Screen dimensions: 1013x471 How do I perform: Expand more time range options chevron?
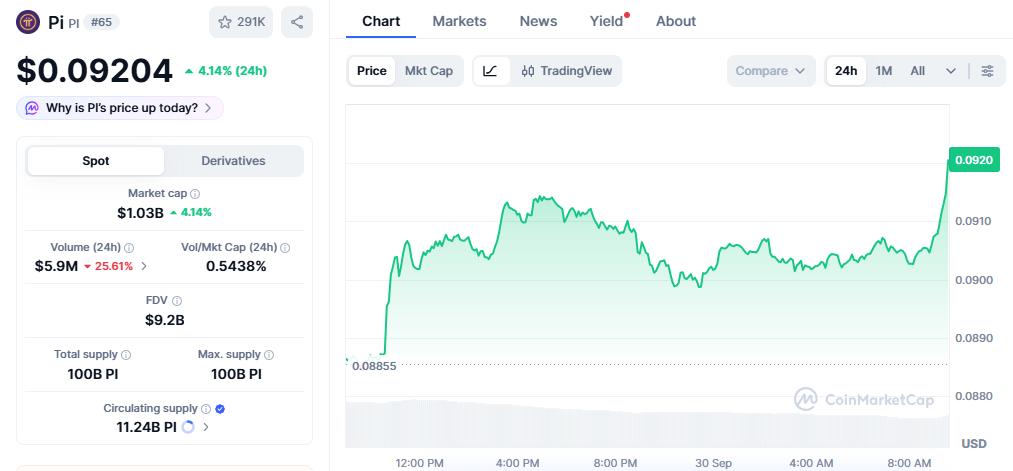tap(951, 71)
